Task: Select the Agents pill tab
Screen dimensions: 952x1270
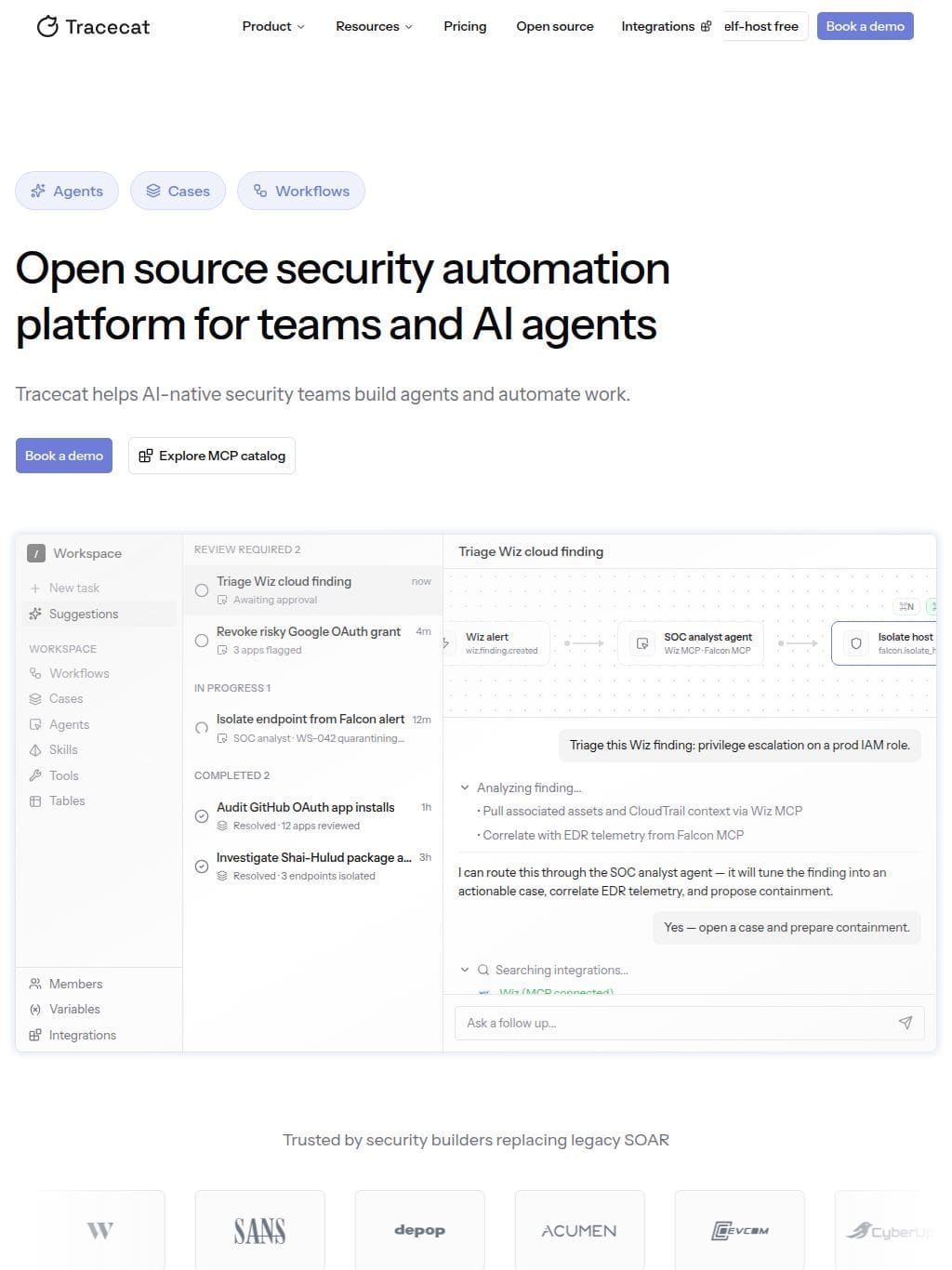Action: point(67,191)
